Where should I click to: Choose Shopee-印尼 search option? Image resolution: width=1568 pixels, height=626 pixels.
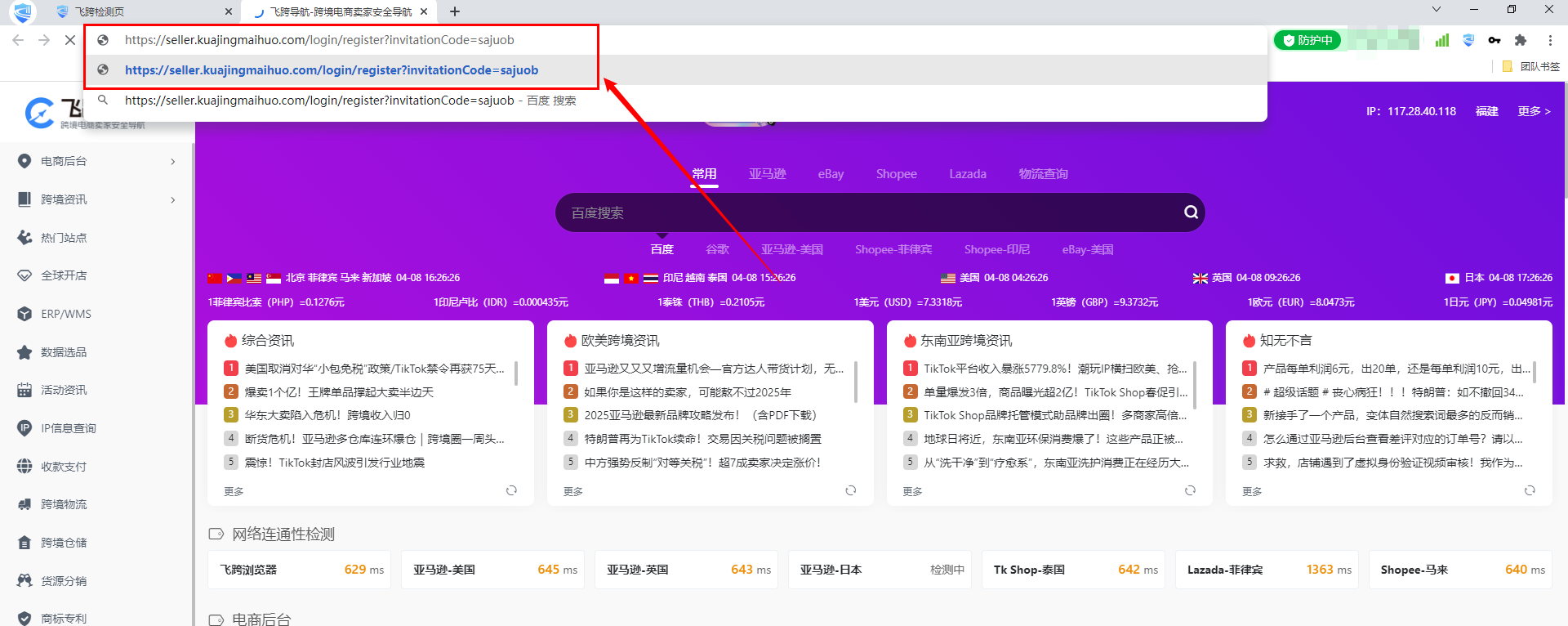(996, 249)
